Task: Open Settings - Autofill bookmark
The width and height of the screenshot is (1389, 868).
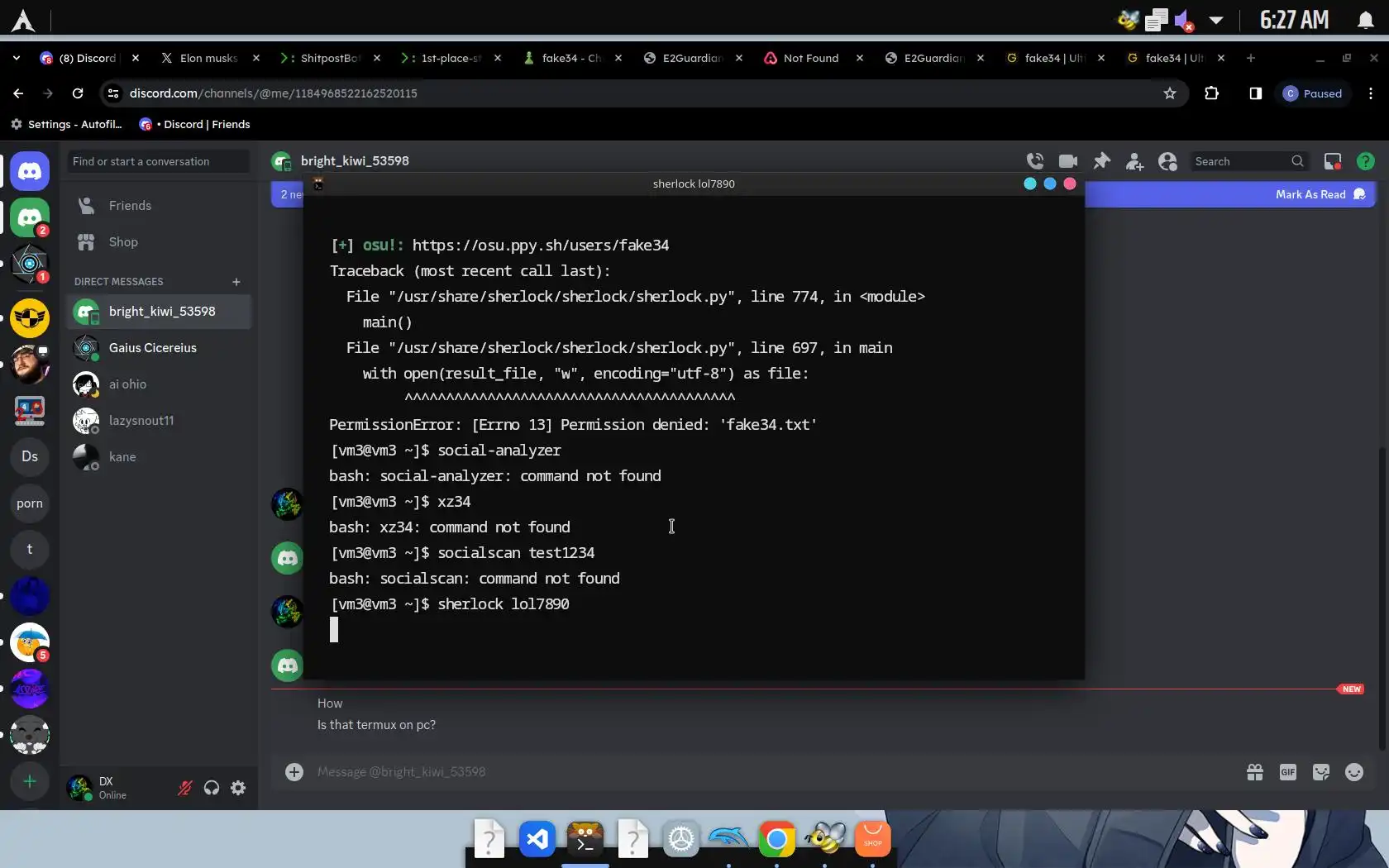Action: tap(66, 124)
